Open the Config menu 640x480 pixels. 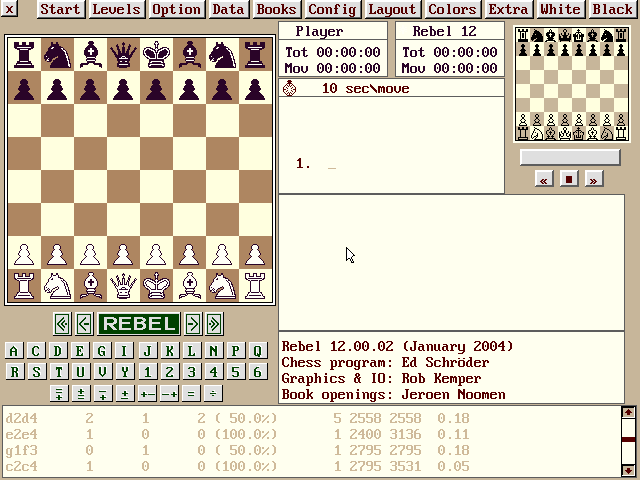[x=332, y=10]
